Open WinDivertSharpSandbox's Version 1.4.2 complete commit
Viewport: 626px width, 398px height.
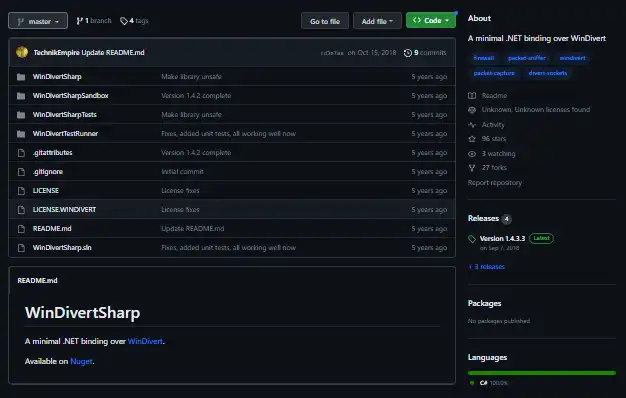click(x=196, y=96)
